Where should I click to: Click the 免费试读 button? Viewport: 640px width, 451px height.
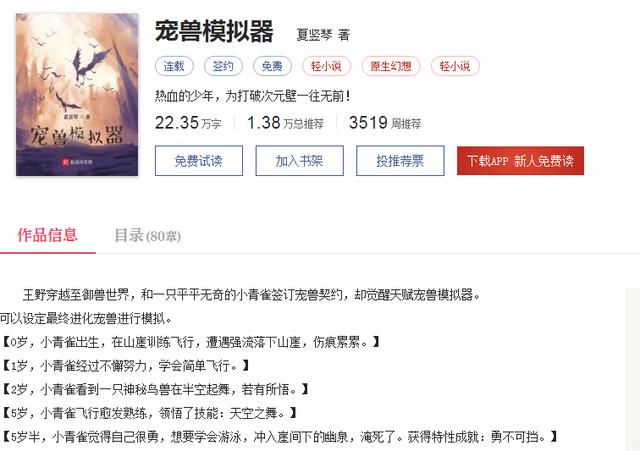coord(199,161)
